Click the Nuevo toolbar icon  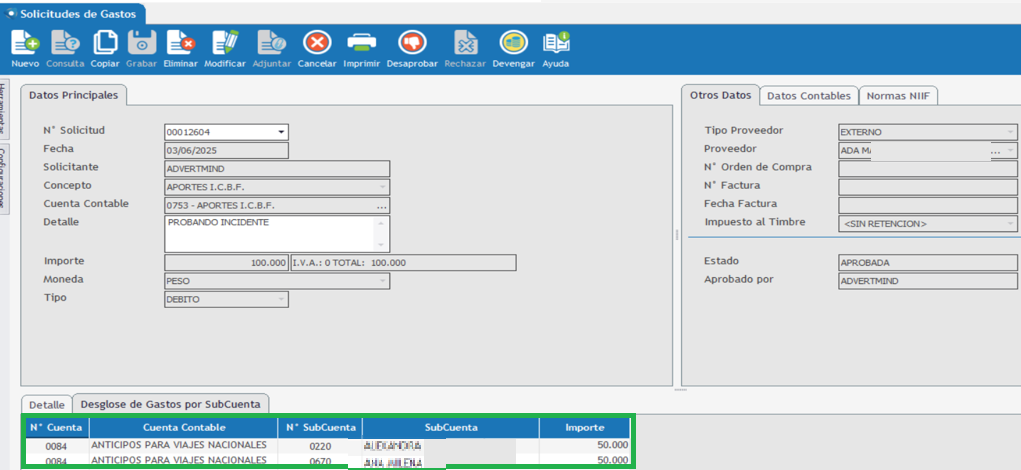pyautogui.click(x=25, y=43)
